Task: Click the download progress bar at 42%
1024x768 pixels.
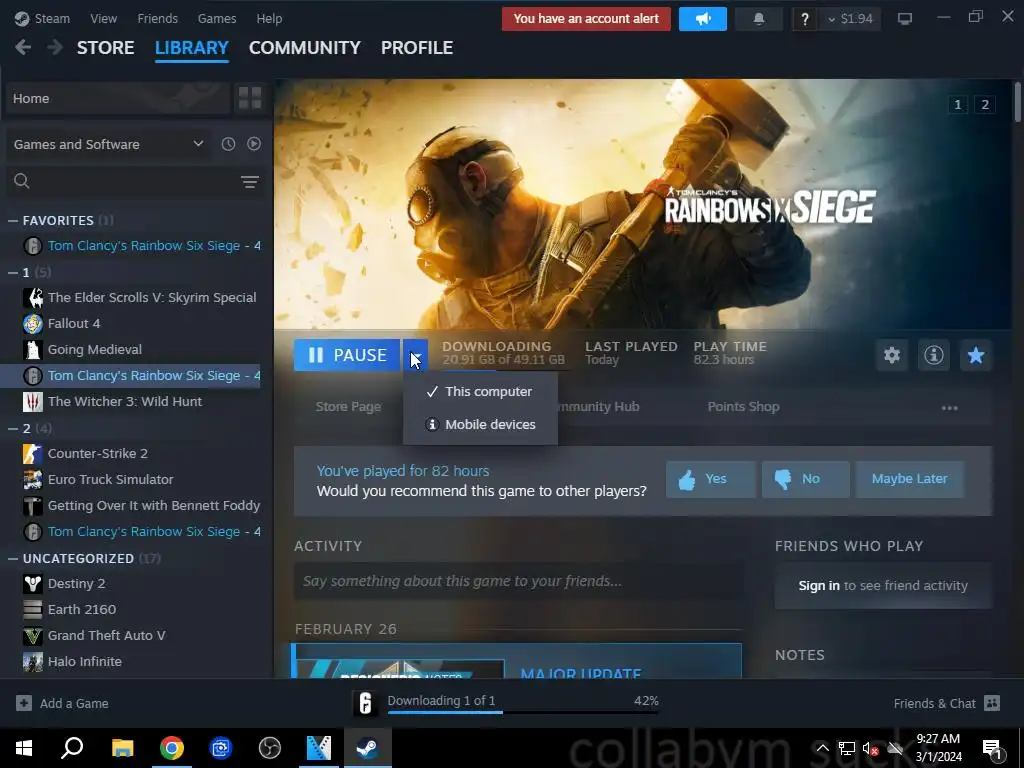Action: coord(522,712)
